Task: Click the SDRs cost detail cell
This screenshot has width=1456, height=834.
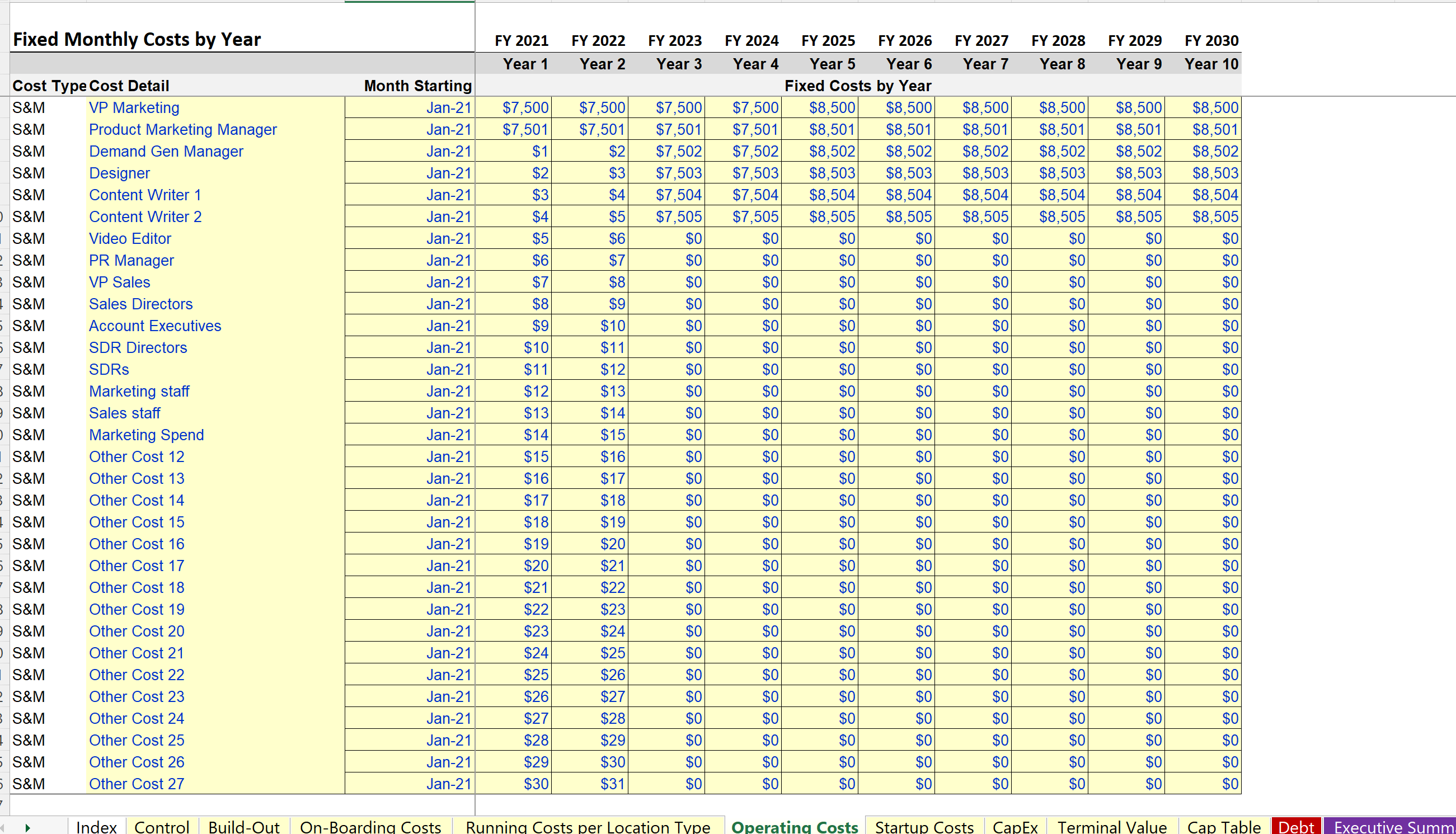Action: coord(215,369)
